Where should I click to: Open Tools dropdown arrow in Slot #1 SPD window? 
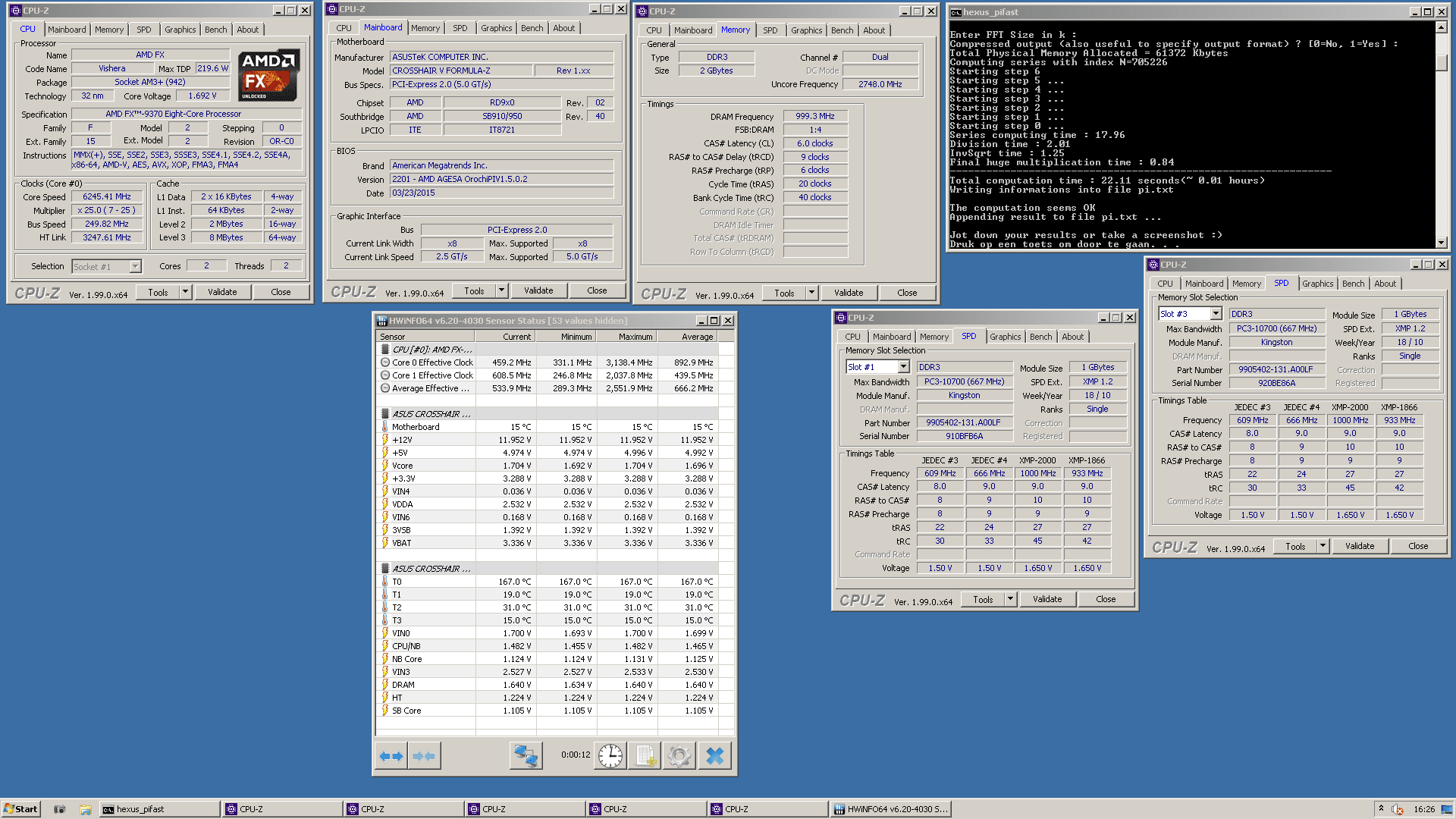point(1010,599)
